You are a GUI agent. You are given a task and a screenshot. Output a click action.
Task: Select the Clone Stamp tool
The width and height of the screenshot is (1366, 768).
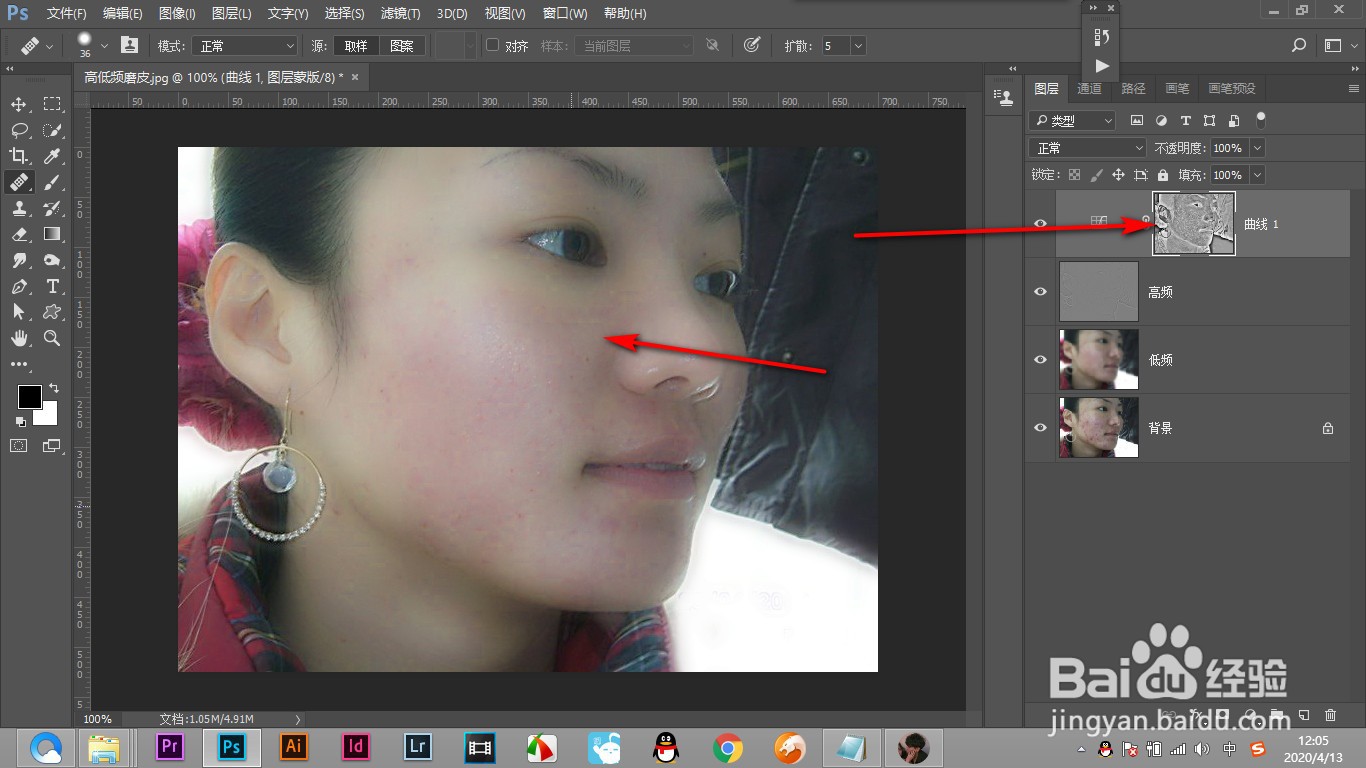[20, 208]
